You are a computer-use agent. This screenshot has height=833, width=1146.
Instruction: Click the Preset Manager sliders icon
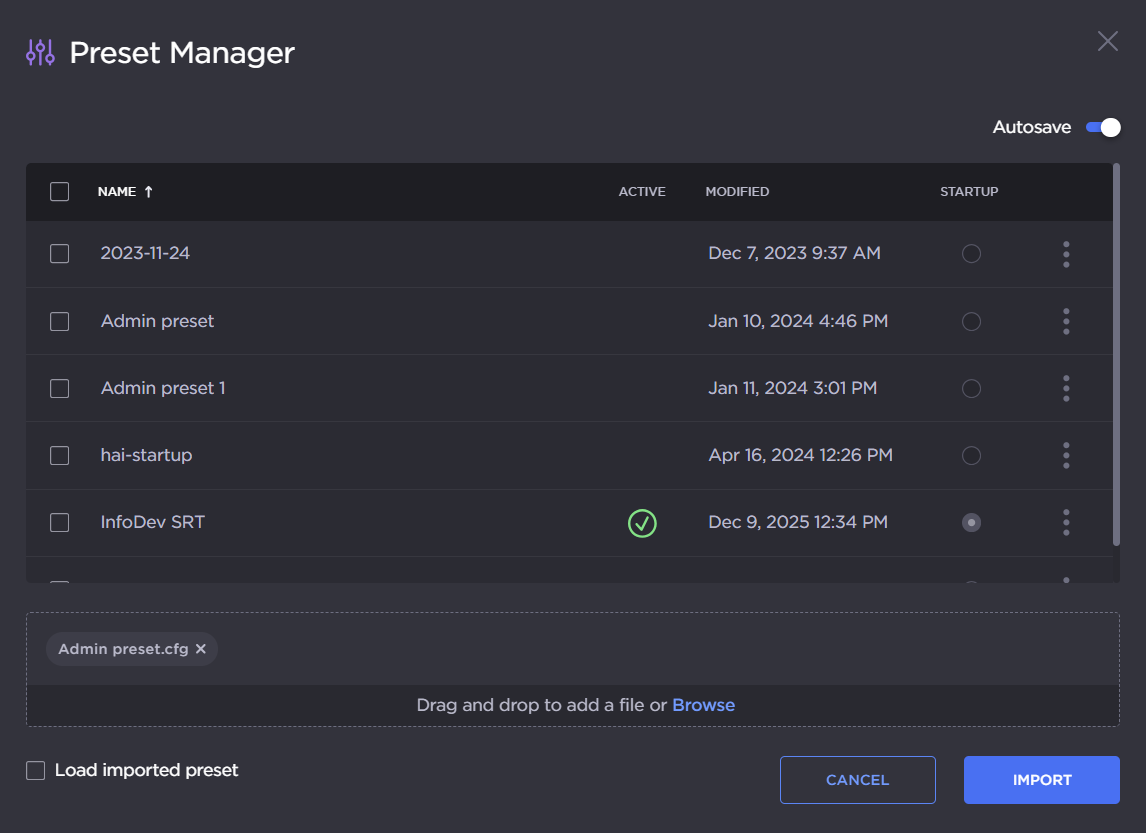pos(40,53)
